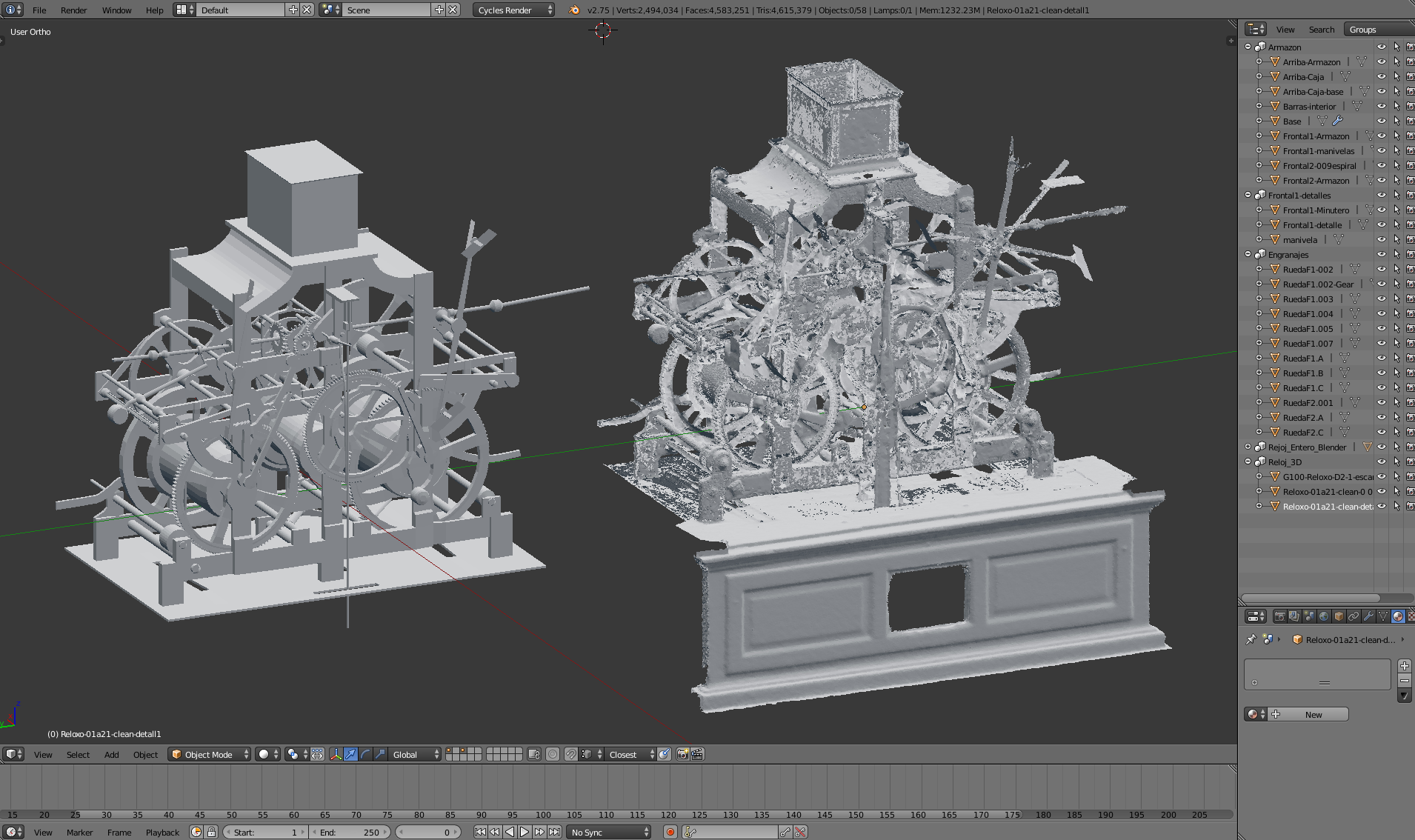Toggle visibility of RuedaF1.A
Viewport: 1415px width, 840px height.
(x=1381, y=358)
